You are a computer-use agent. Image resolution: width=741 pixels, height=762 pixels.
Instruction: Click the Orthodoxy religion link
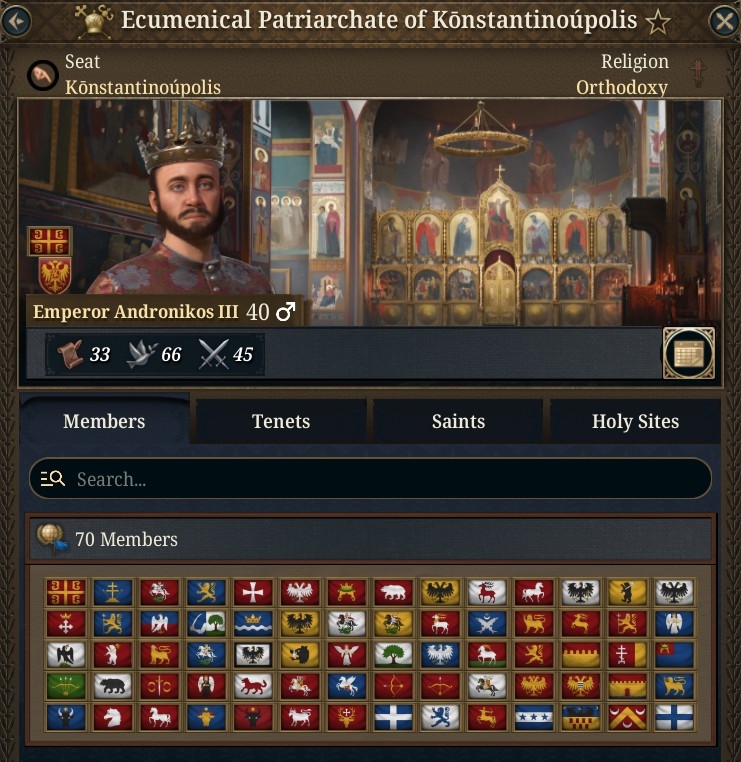tap(622, 87)
